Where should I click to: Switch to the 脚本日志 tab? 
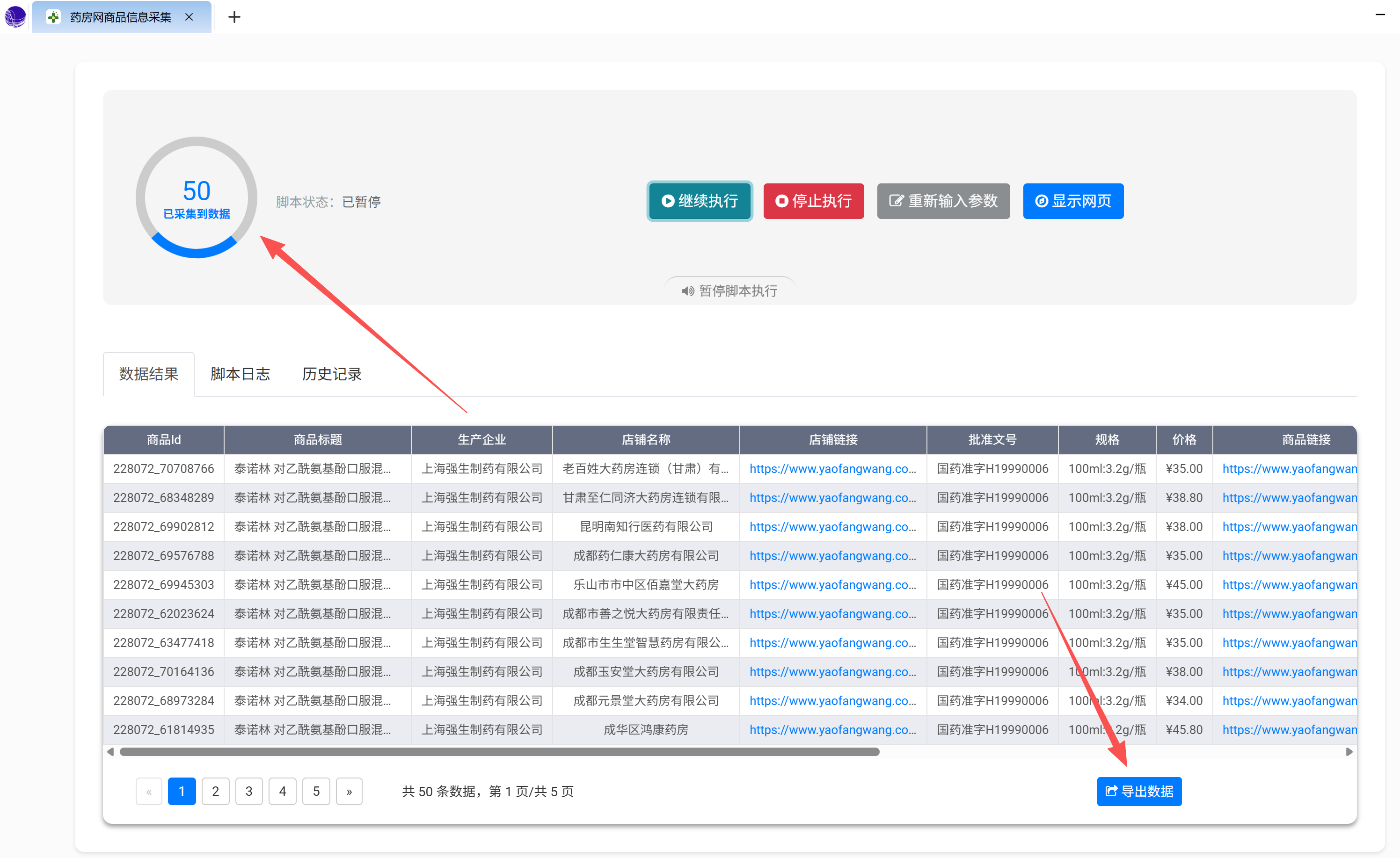click(x=240, y=374)
